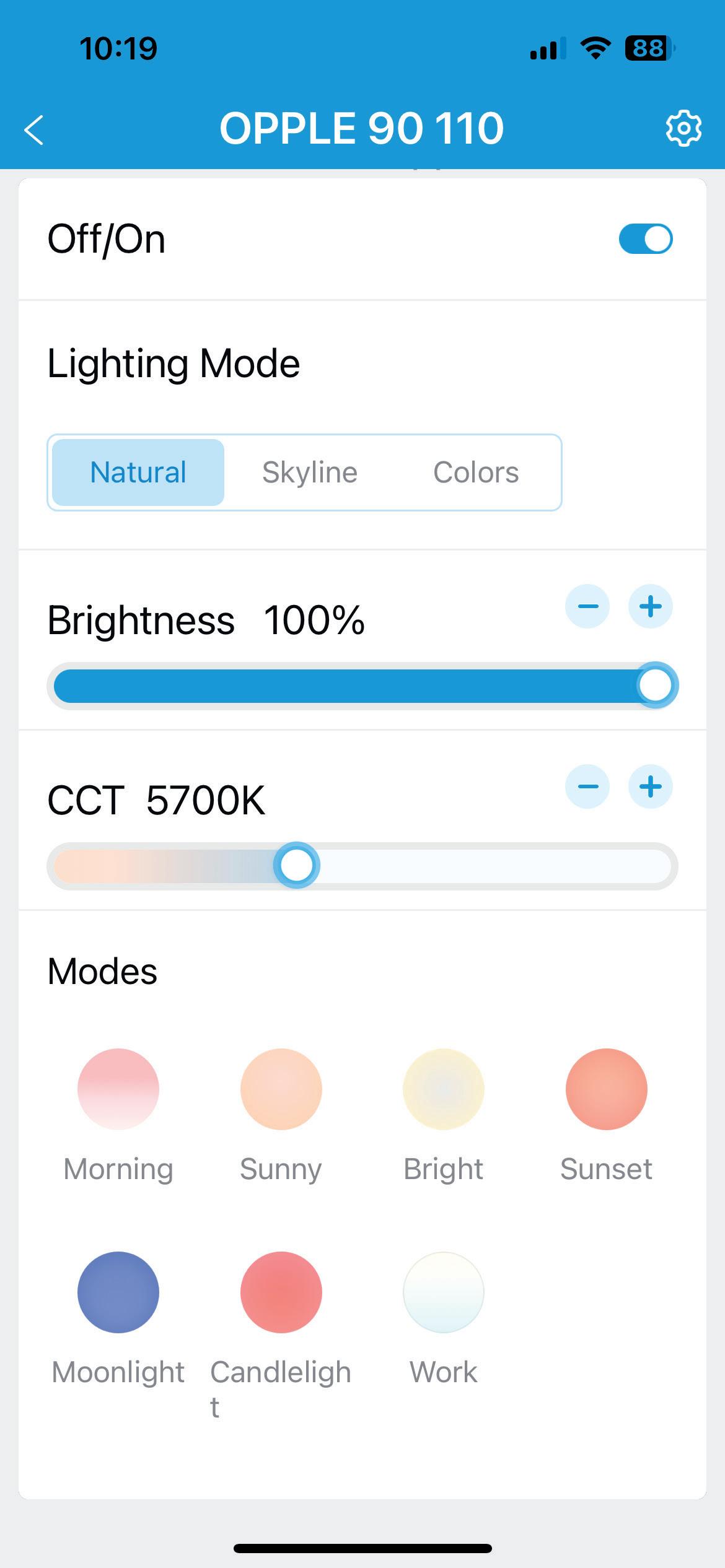Apply the Sunset mode preset
725x1568 pixels.
point(606,1089)
